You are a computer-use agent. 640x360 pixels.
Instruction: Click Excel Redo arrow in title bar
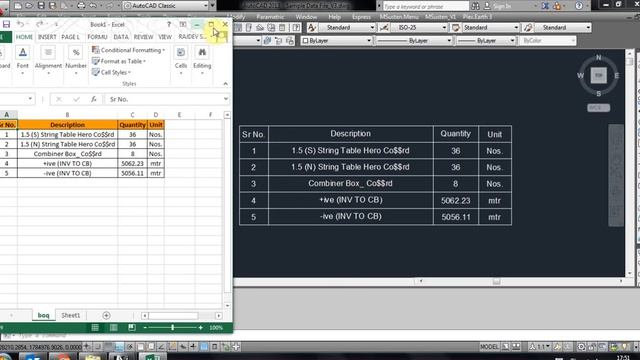pyautogui.click(x=40, y=24)
